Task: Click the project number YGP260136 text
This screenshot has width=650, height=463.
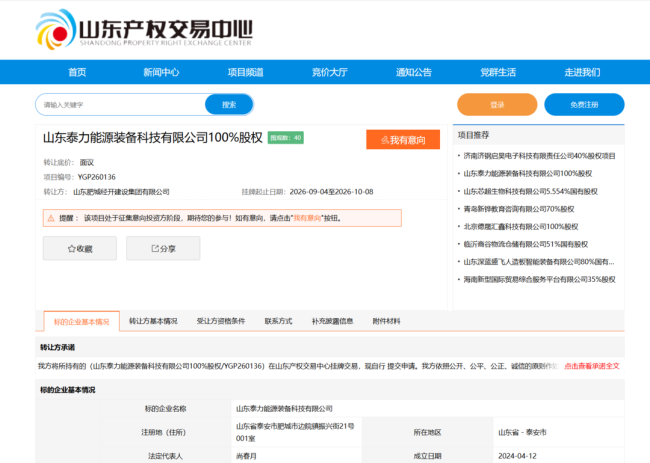Action: [x=97, y=177]
